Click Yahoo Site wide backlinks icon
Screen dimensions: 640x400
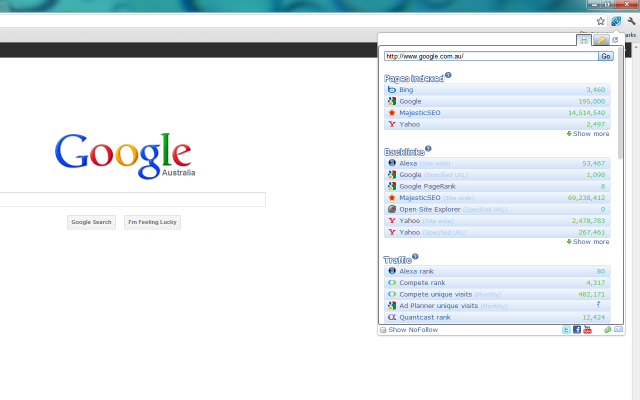pos(392,221)
